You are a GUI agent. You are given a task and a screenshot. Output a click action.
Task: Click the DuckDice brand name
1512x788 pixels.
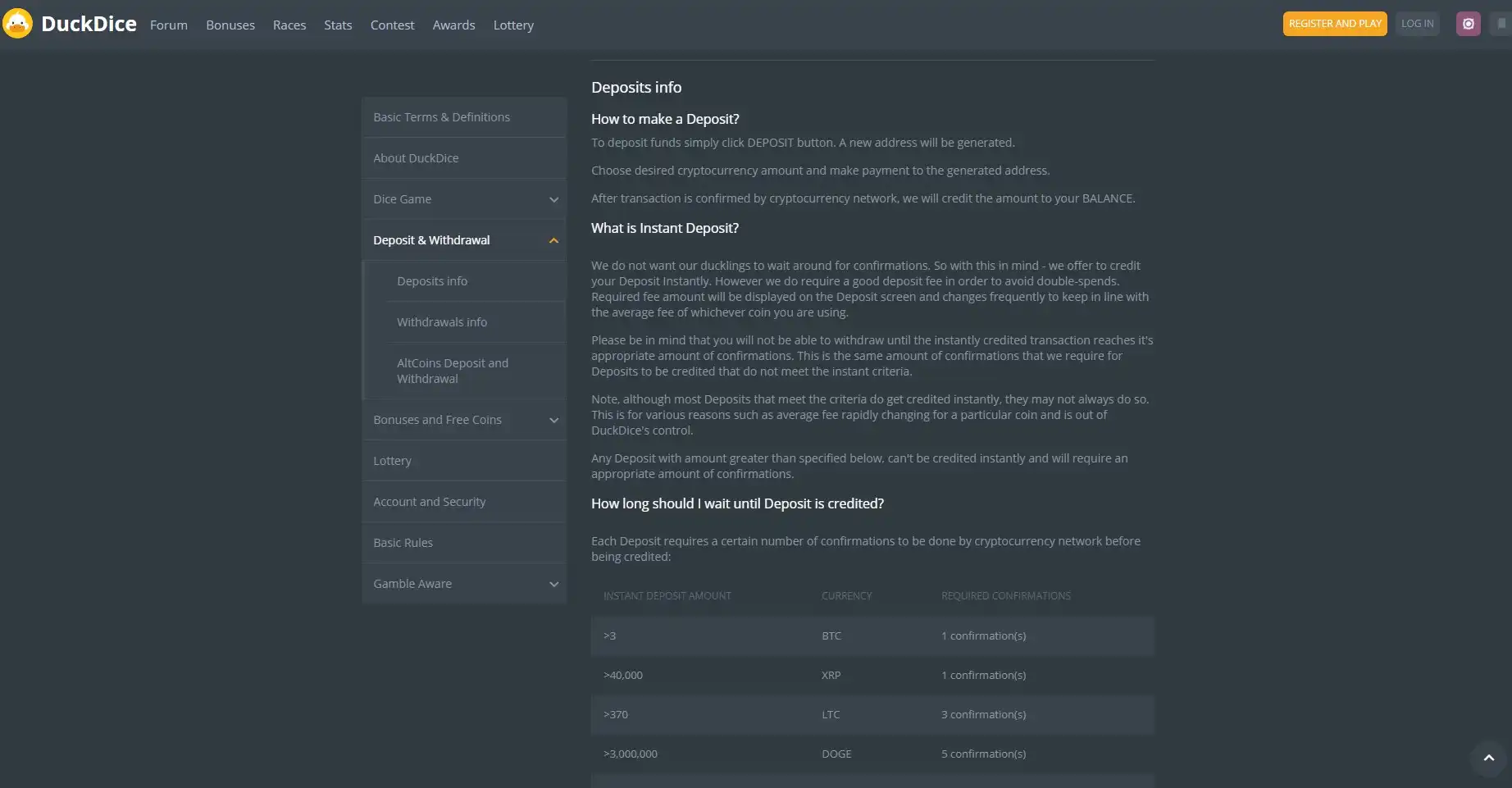click(x=89, y=24)
